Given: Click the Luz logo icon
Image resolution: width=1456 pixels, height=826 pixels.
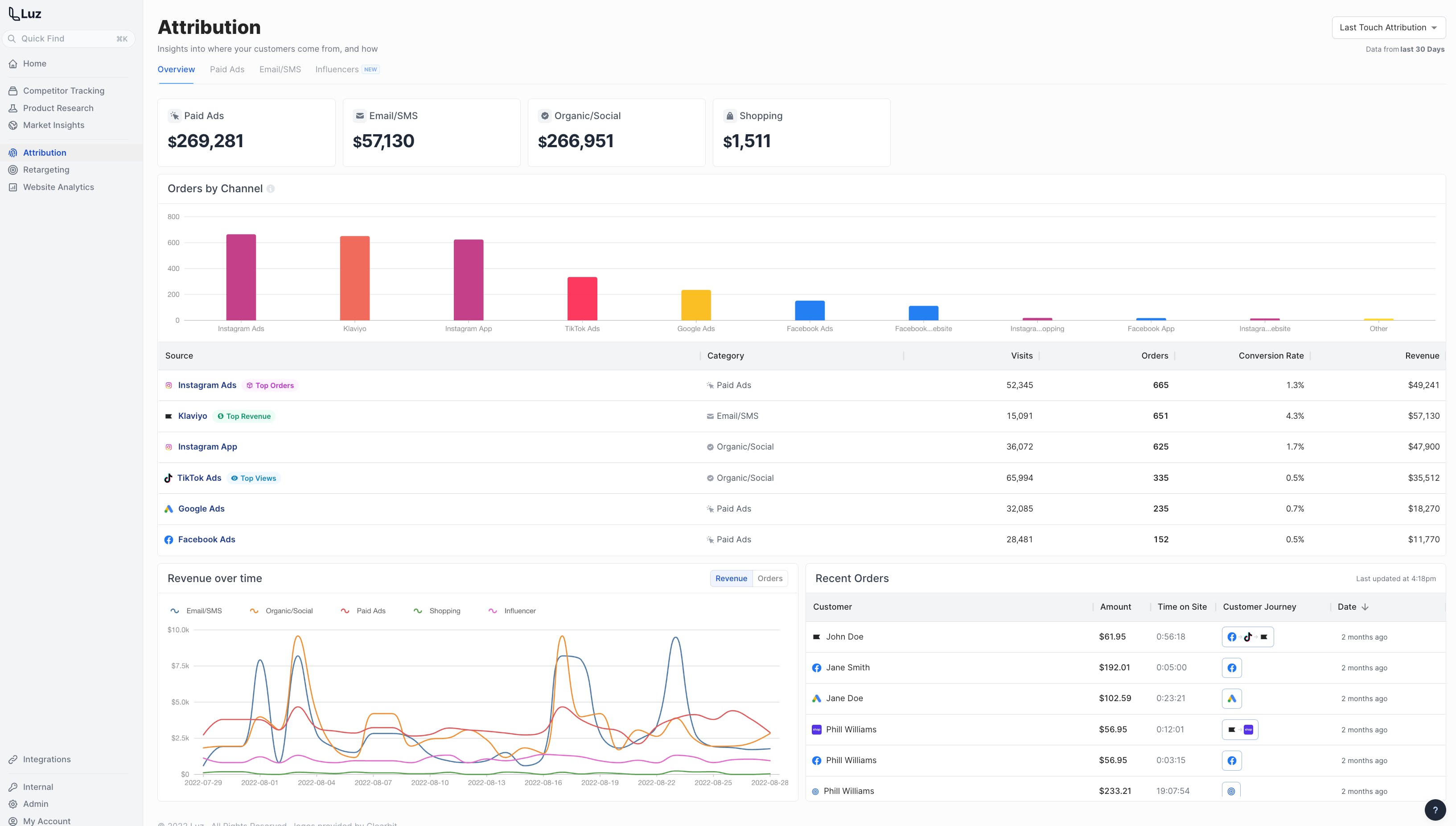Looking at the screenshot, I should (x=14, y=14).
